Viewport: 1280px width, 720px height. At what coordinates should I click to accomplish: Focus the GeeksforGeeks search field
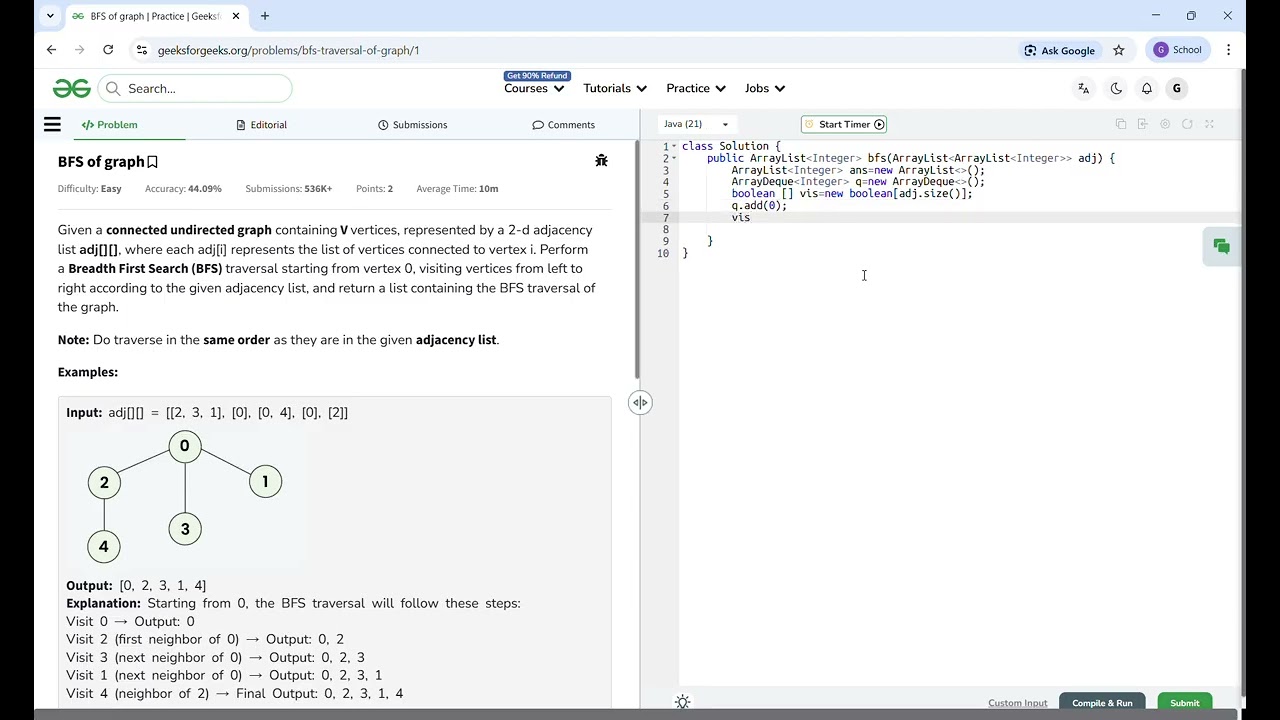coord(195,88)
